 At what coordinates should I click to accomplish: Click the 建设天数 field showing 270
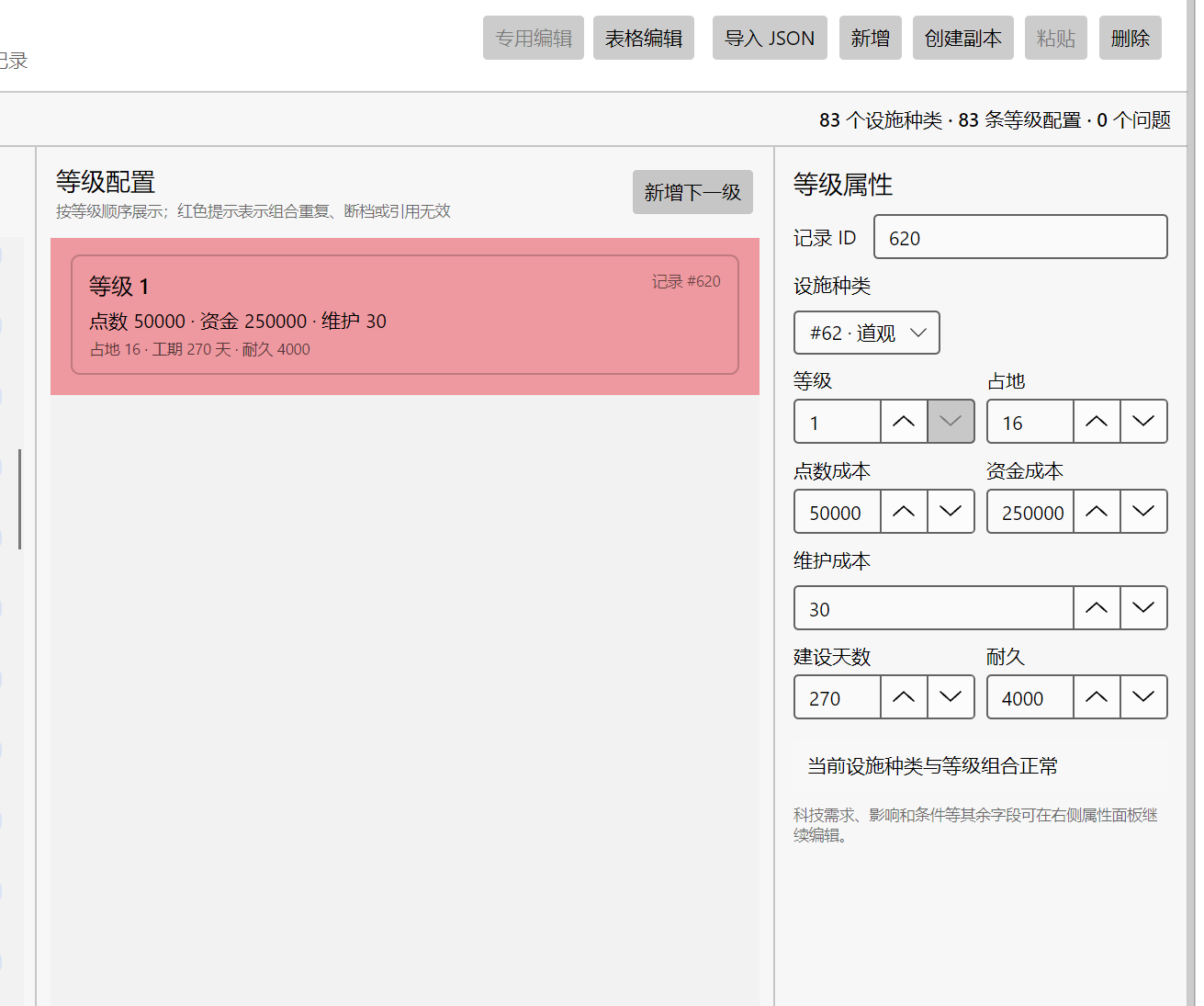point(838,697)
